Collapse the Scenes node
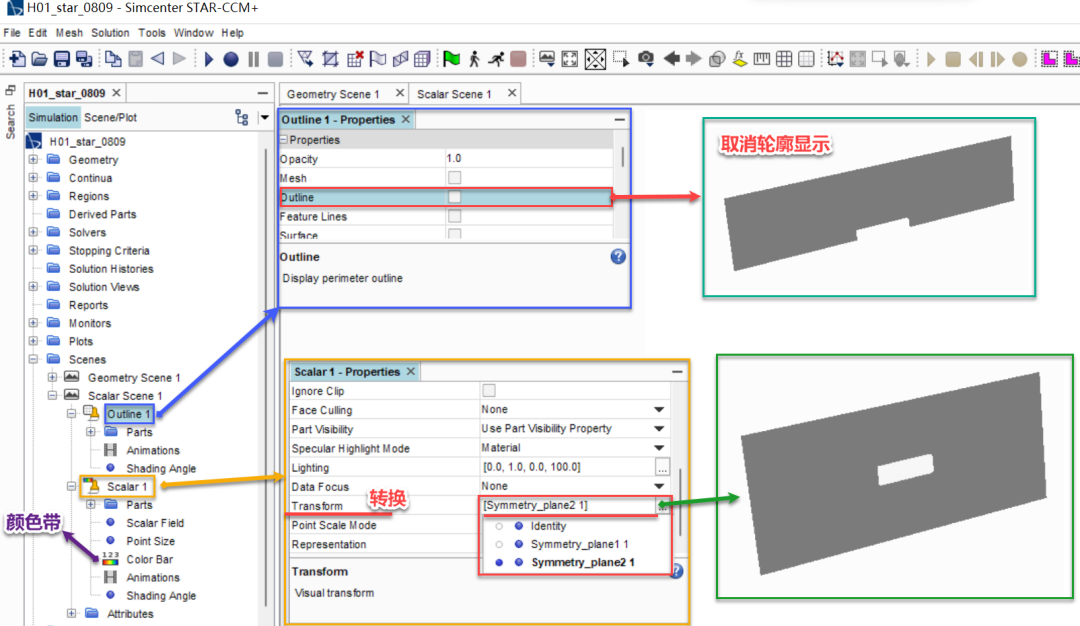Image resolution: width=1080 pixels, height=626 pixels. click(x=33, y=359)
